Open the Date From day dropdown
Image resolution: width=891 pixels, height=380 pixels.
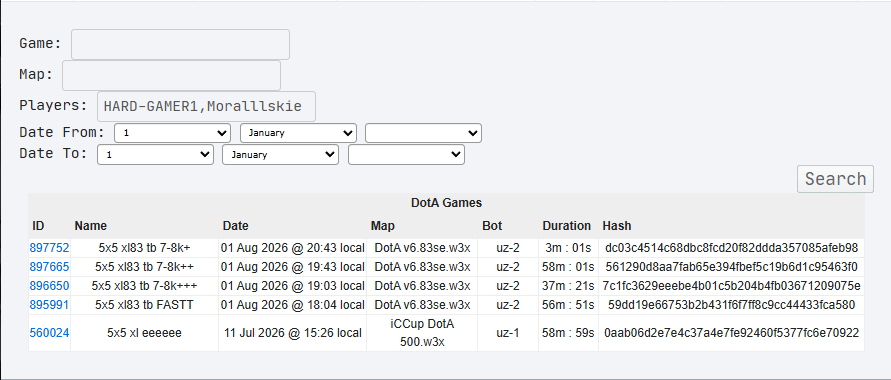pyautogui.click(x=173, y=133)
